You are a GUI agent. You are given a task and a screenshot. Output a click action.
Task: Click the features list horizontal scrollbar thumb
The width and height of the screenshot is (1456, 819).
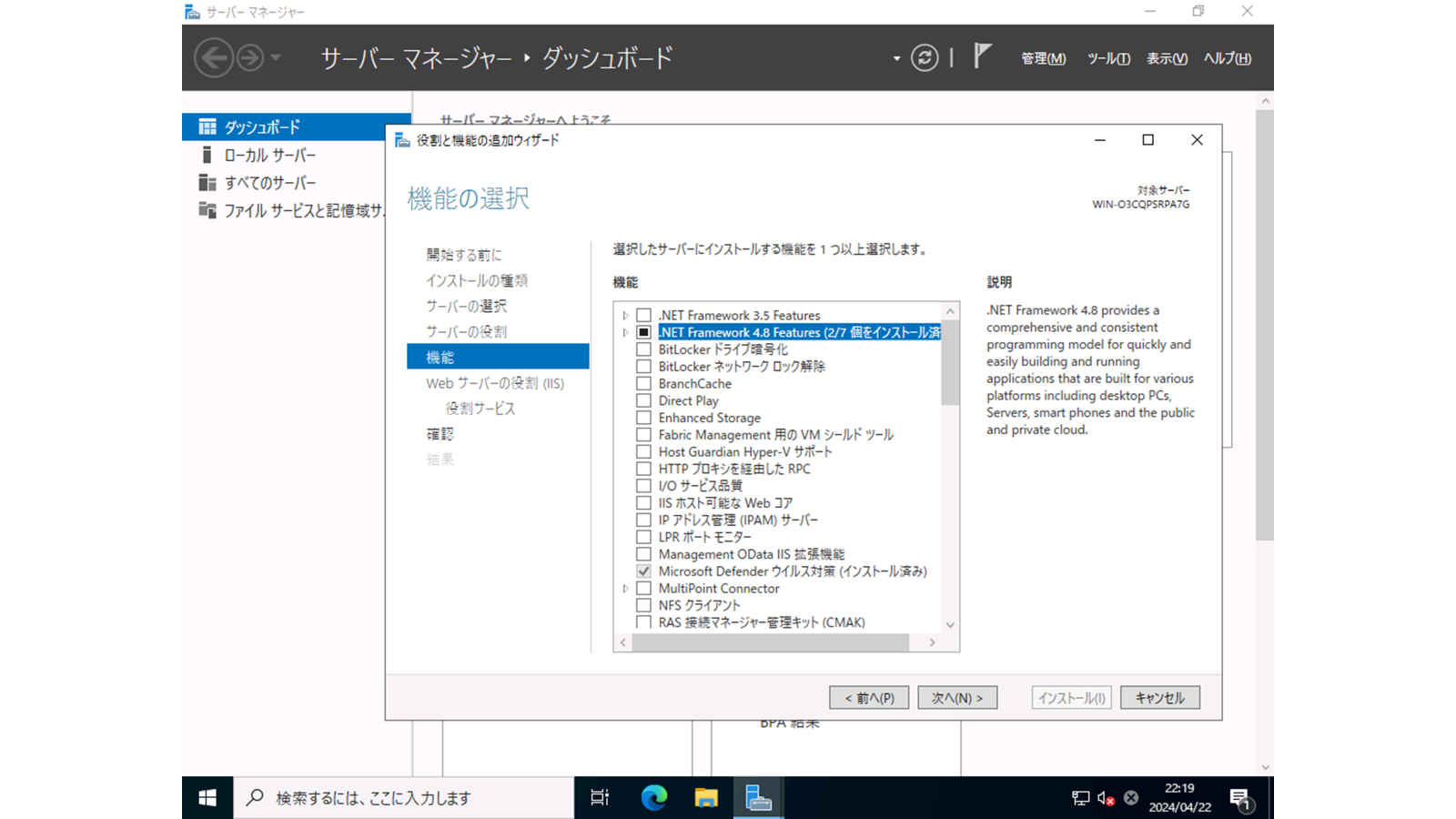[x=771, y=642]
